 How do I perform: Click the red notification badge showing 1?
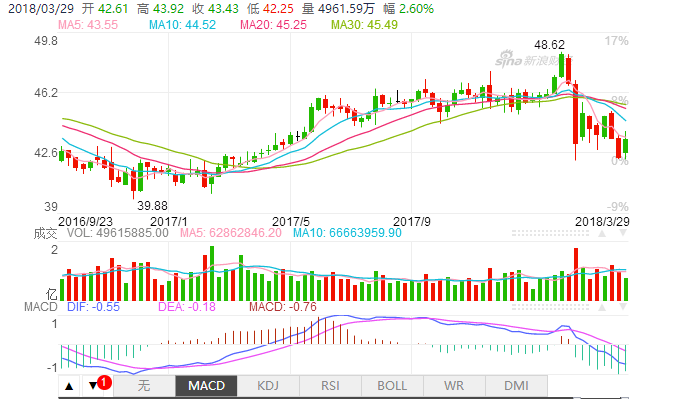click(104, 382)
